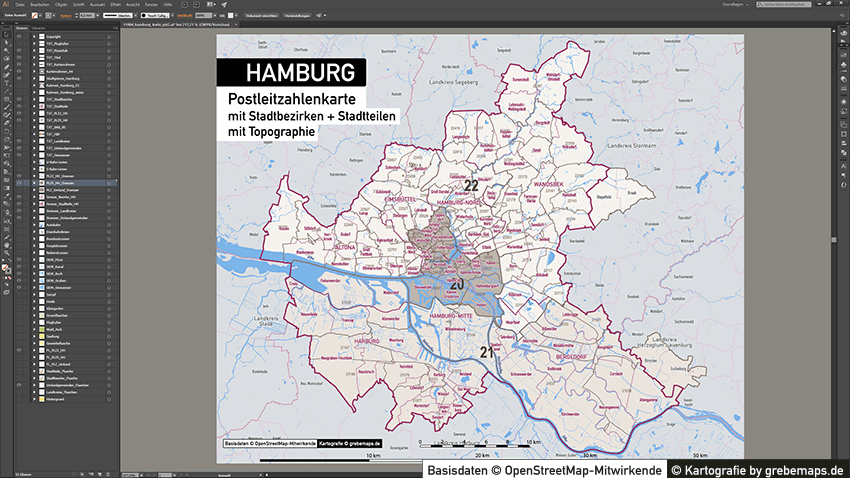The height and width of the screenshot is (478, 850).
Task: Hide the Copyright layer
Action: pos(19,37)
